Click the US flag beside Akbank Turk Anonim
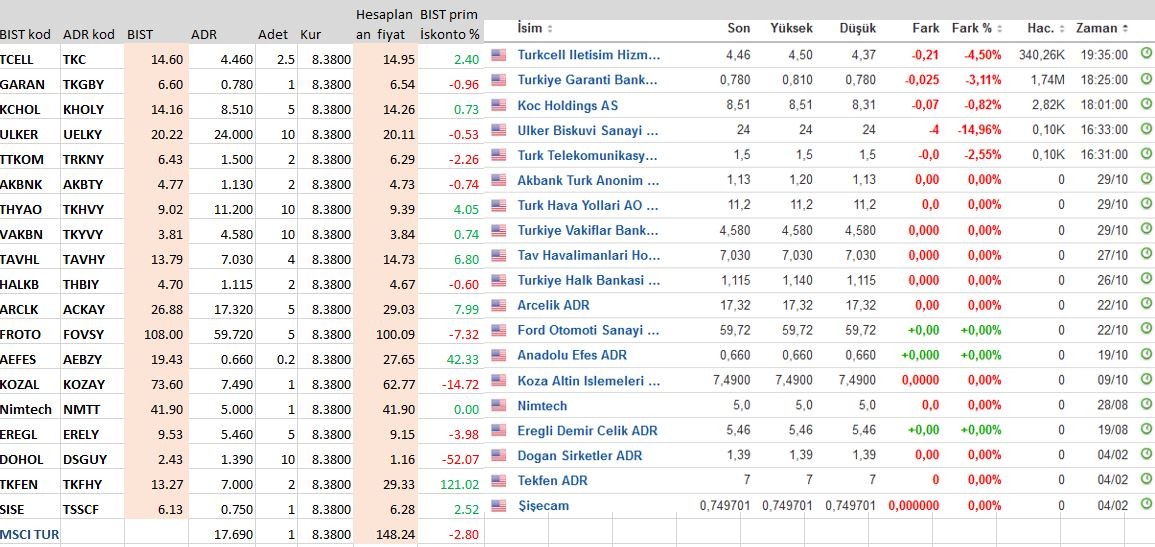The image size is (1155, 547). click(499, 180)
